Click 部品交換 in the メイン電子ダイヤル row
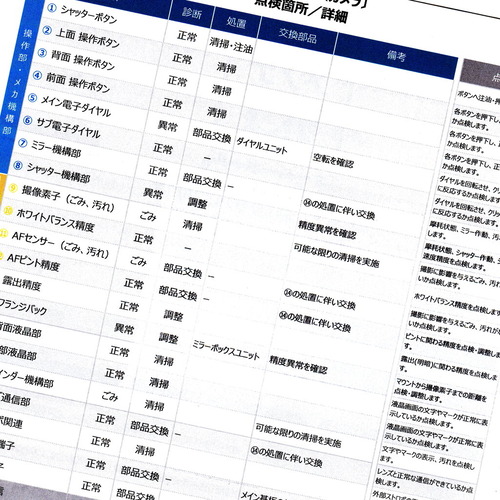The image size is (500, 500). tap(212, 135)
